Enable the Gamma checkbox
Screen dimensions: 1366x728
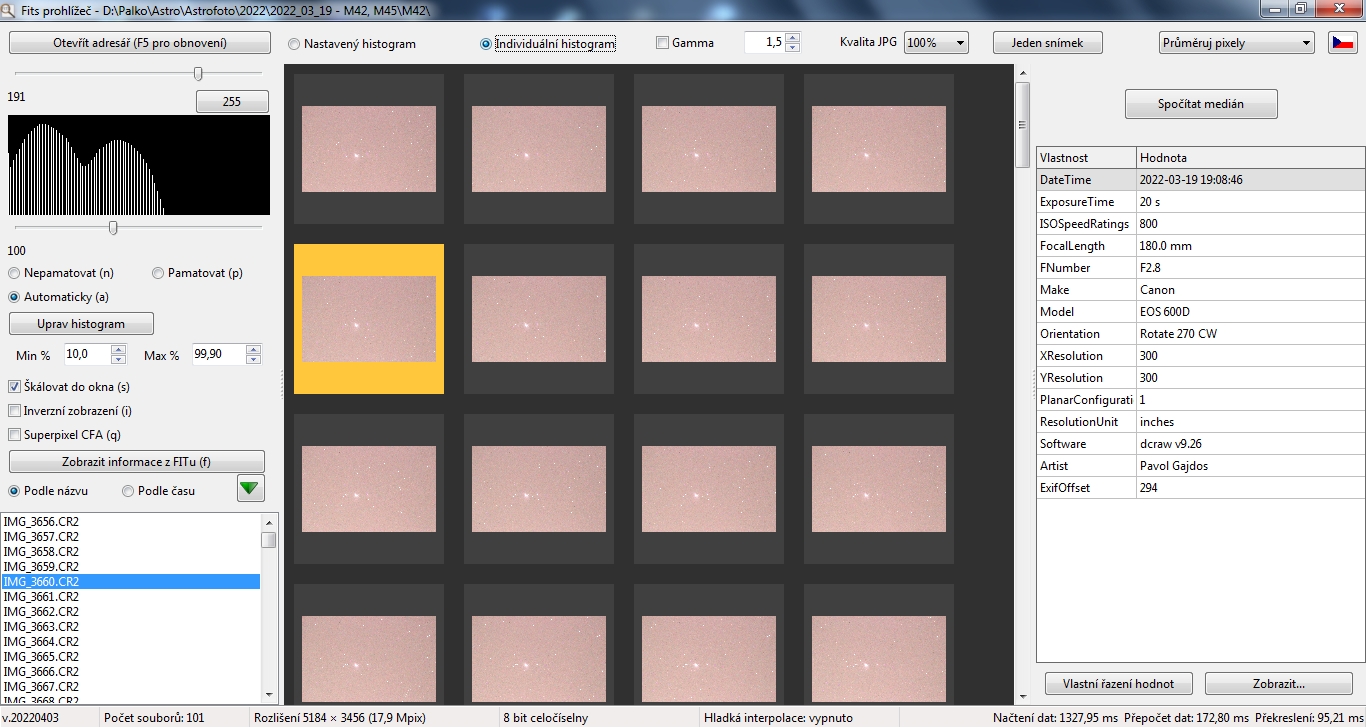coord(662,43)
